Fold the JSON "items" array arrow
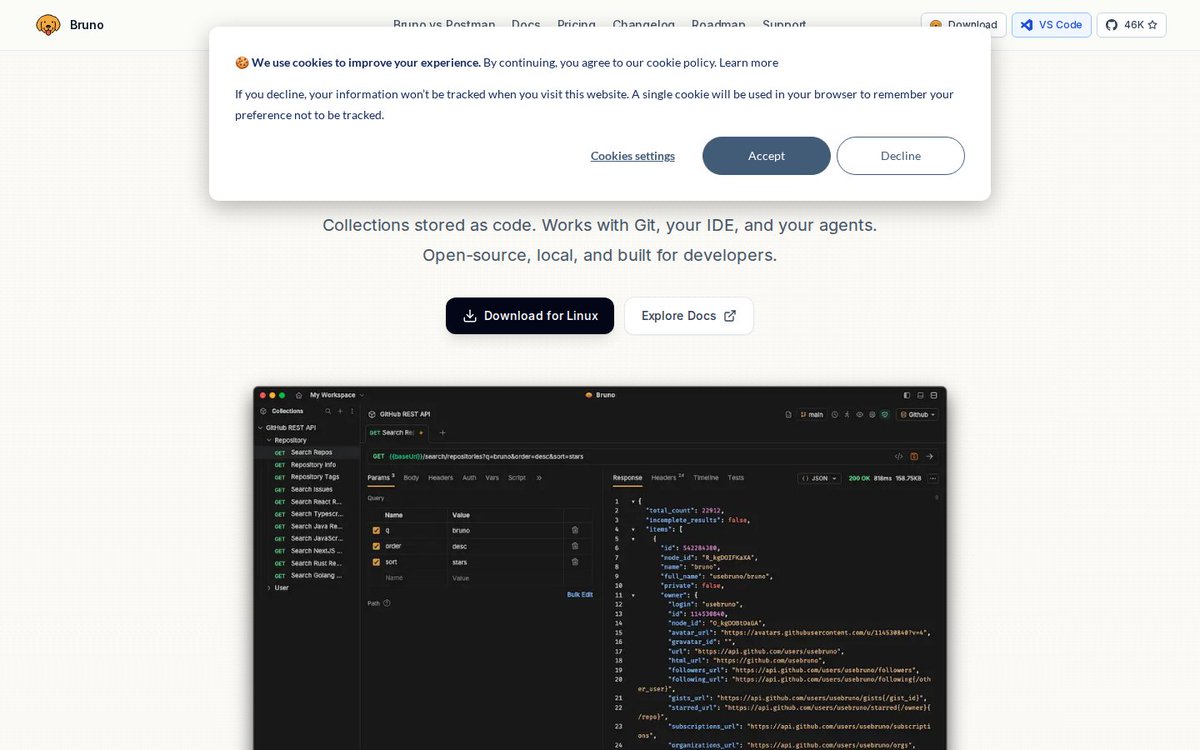Viewport: 1200px width, 750px height. pos(634,529)
